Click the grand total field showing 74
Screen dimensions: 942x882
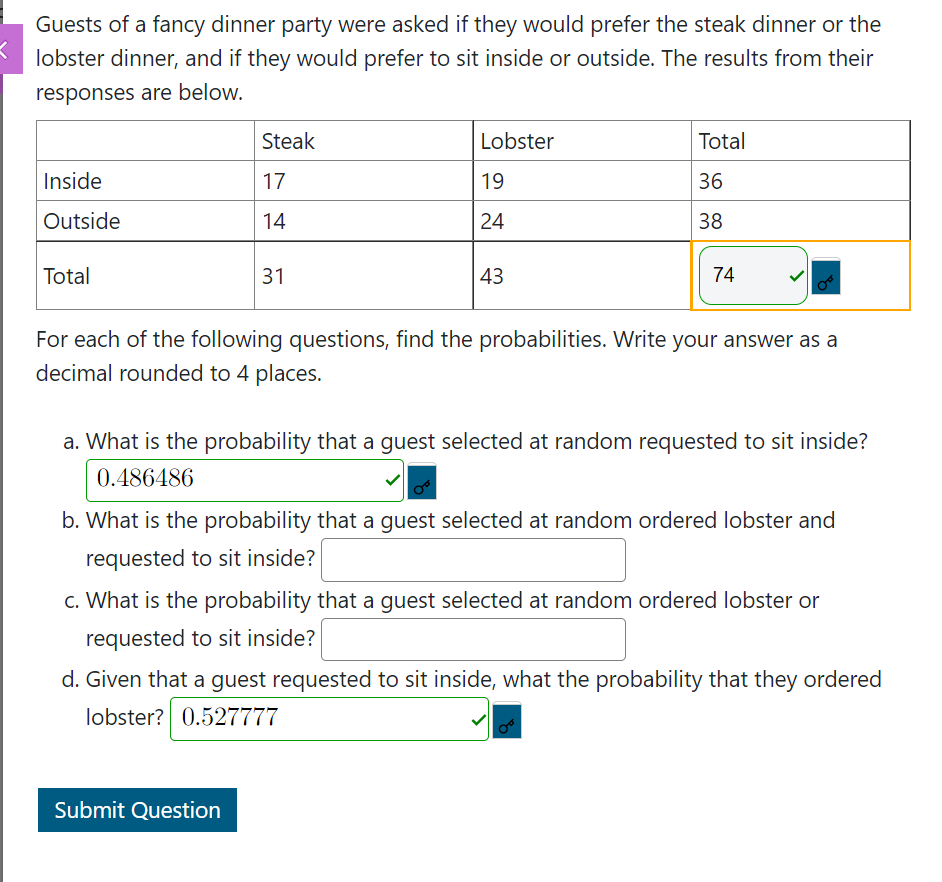point(753,276)
